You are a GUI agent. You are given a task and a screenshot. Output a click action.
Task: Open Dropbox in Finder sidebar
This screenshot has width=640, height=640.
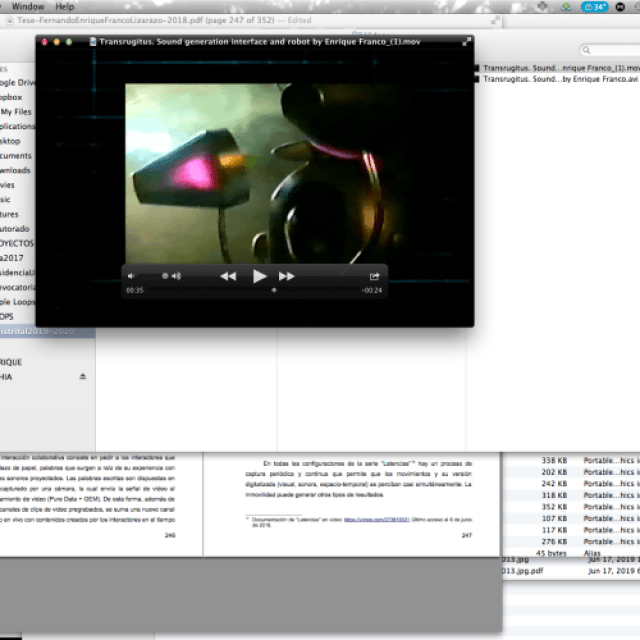click(x=11, y=97)
